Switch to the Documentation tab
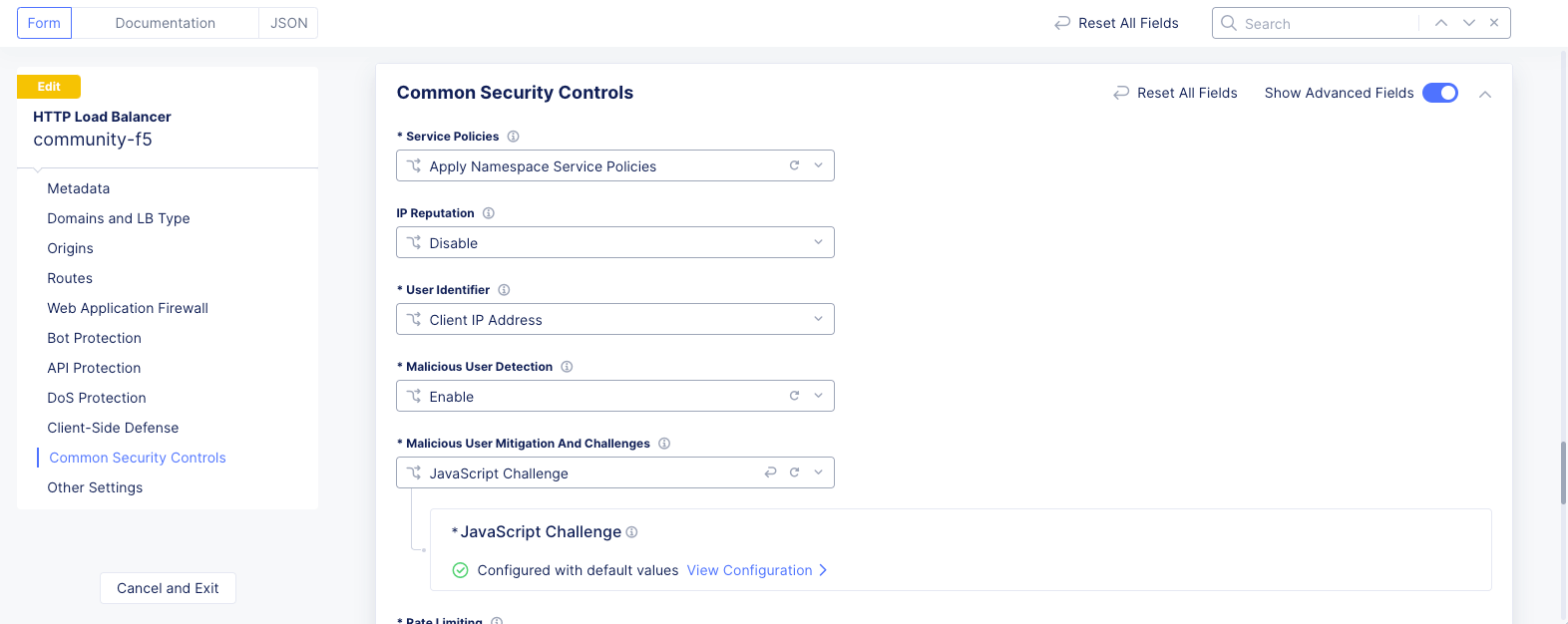Image resolution: width=1568 pixels, height=624 pixels. pos(165,23)
